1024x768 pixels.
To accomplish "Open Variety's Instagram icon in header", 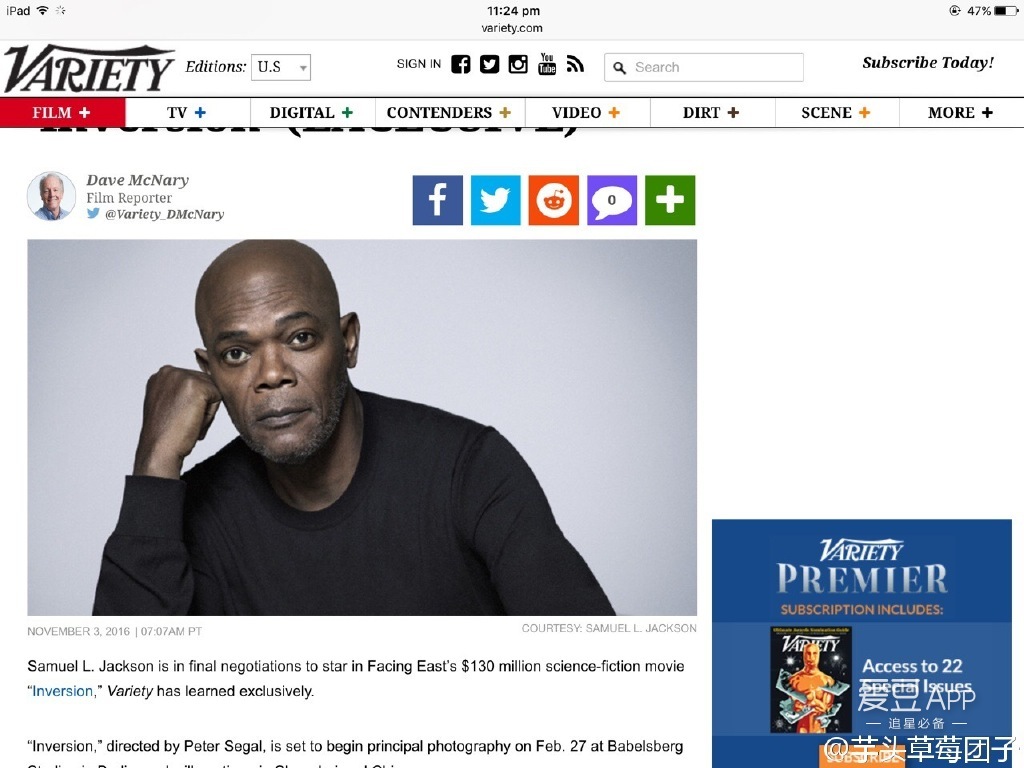I will click(x=518, y=64).
